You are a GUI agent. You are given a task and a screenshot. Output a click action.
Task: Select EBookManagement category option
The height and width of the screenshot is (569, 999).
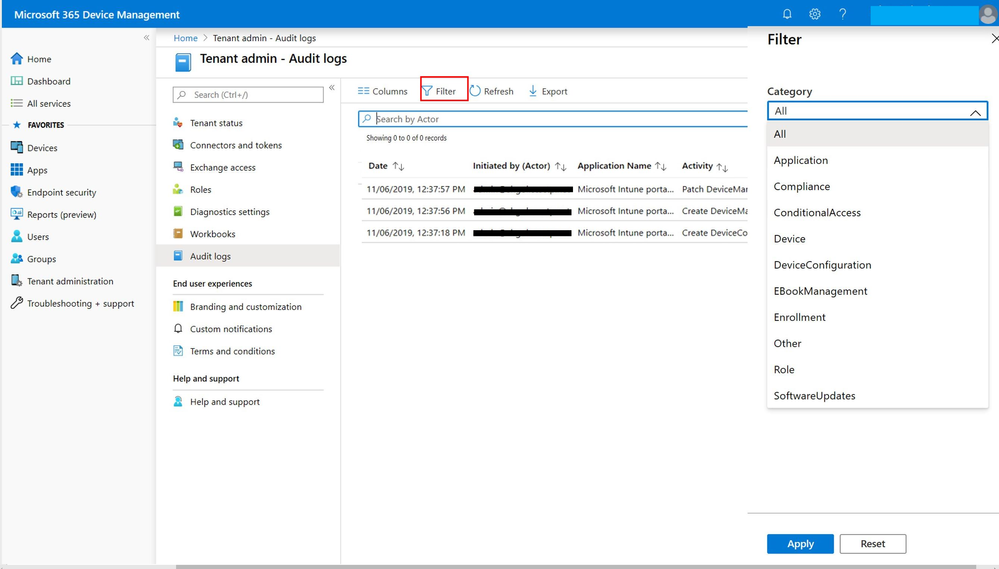(877, 291)
